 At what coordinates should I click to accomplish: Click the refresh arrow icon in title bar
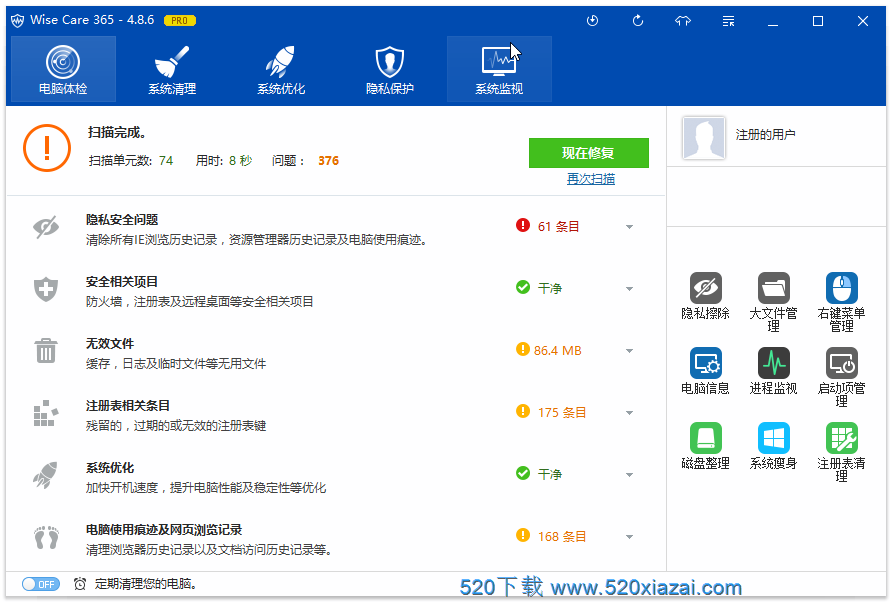(638, 21)
